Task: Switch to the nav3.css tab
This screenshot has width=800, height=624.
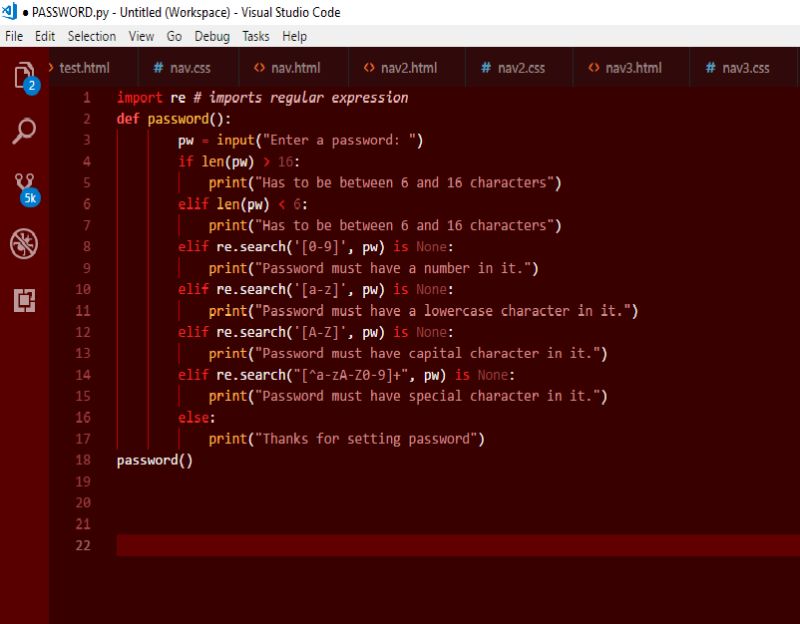Action: pos(745,67)
